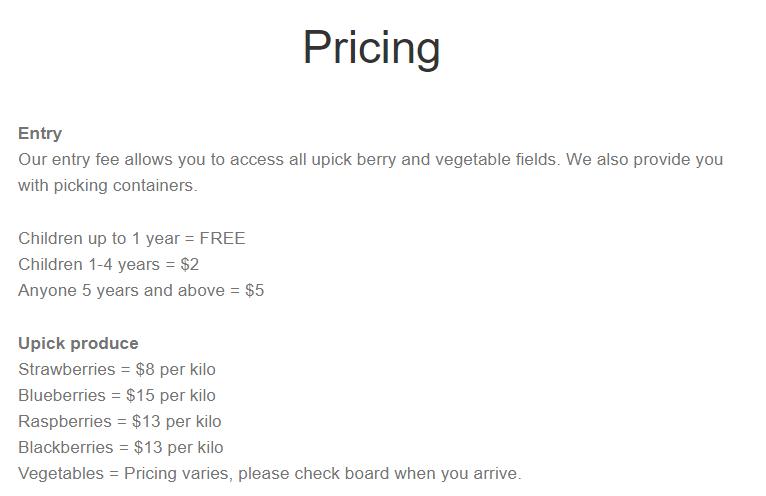Select the Anyone 5 years and above line
Viewport: 766px width, 496px height.
141,290
